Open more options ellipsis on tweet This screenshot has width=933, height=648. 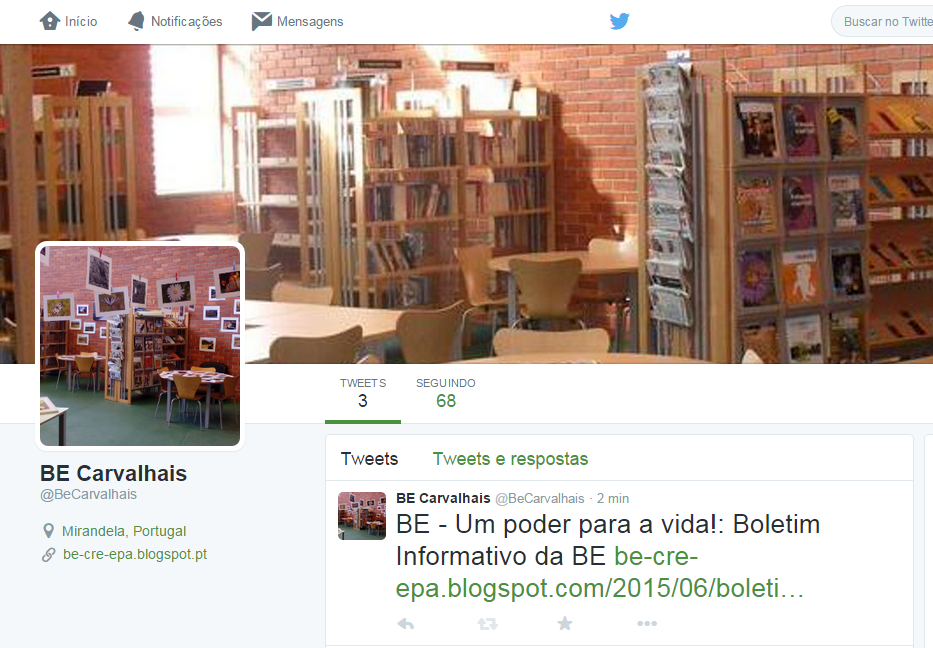point(647,624)
